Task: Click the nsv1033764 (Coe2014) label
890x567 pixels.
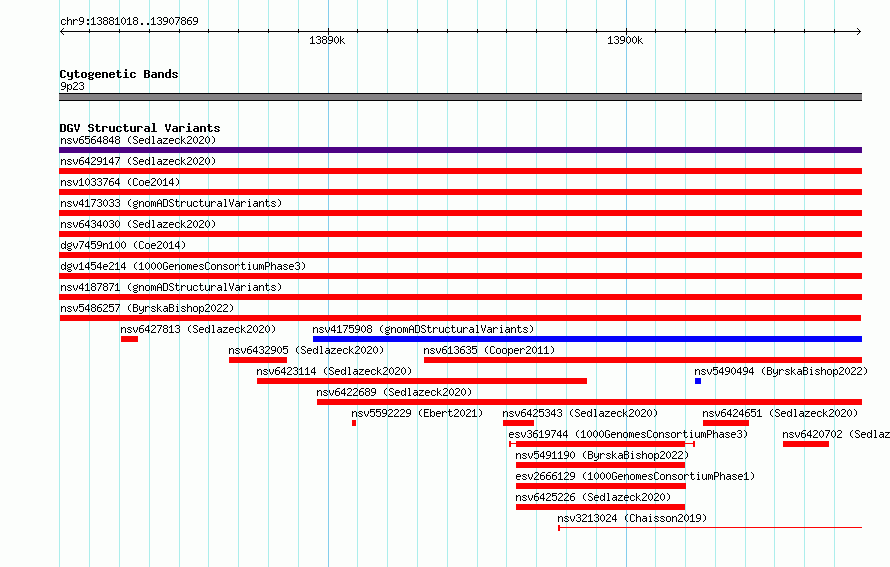Action: pos(120,182)
